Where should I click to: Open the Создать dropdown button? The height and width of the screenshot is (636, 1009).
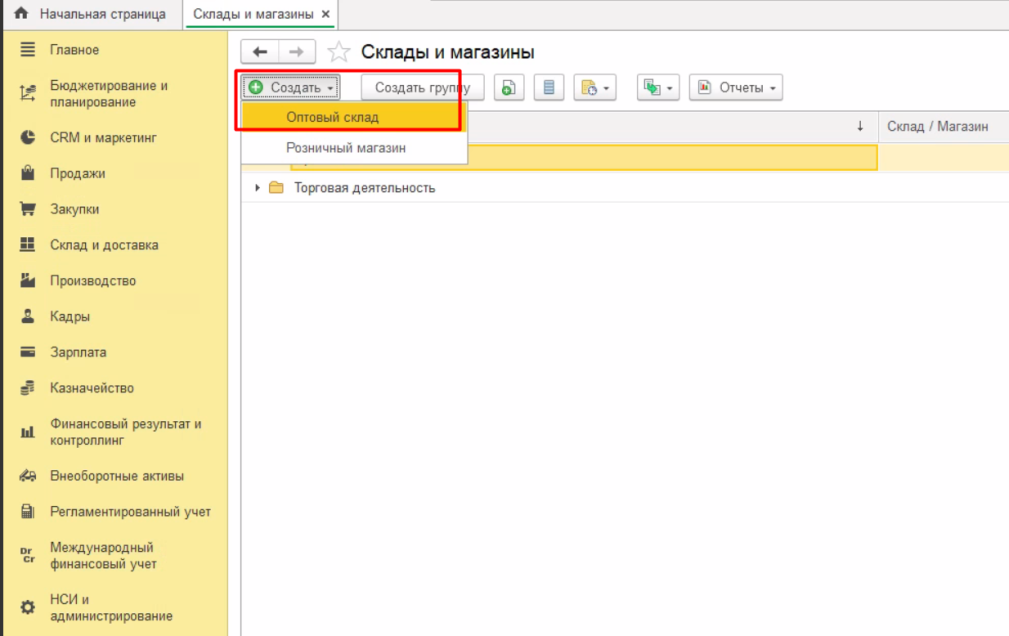click(x=291, y=88)
